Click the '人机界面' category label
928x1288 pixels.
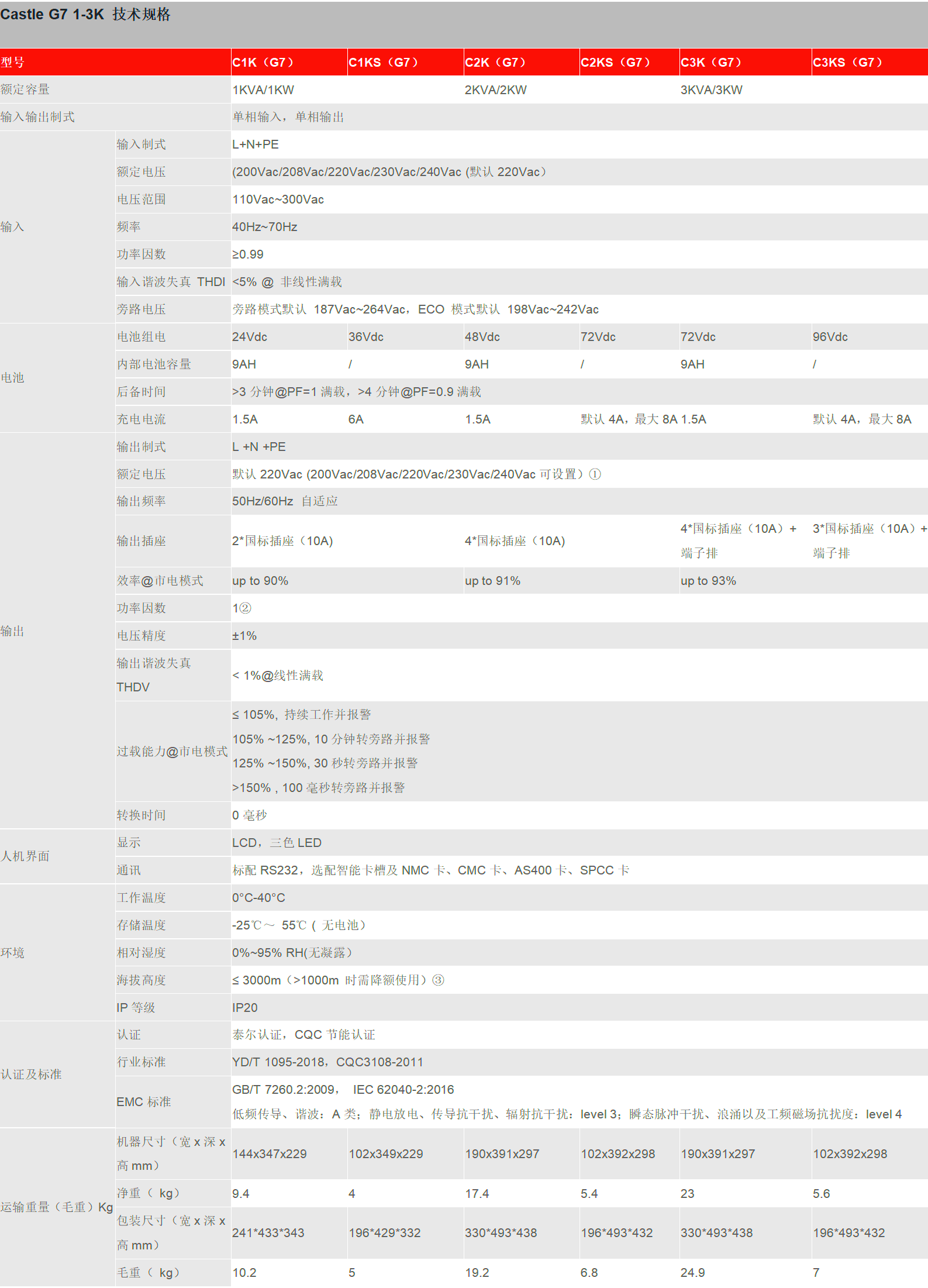(x=25, y=856)
